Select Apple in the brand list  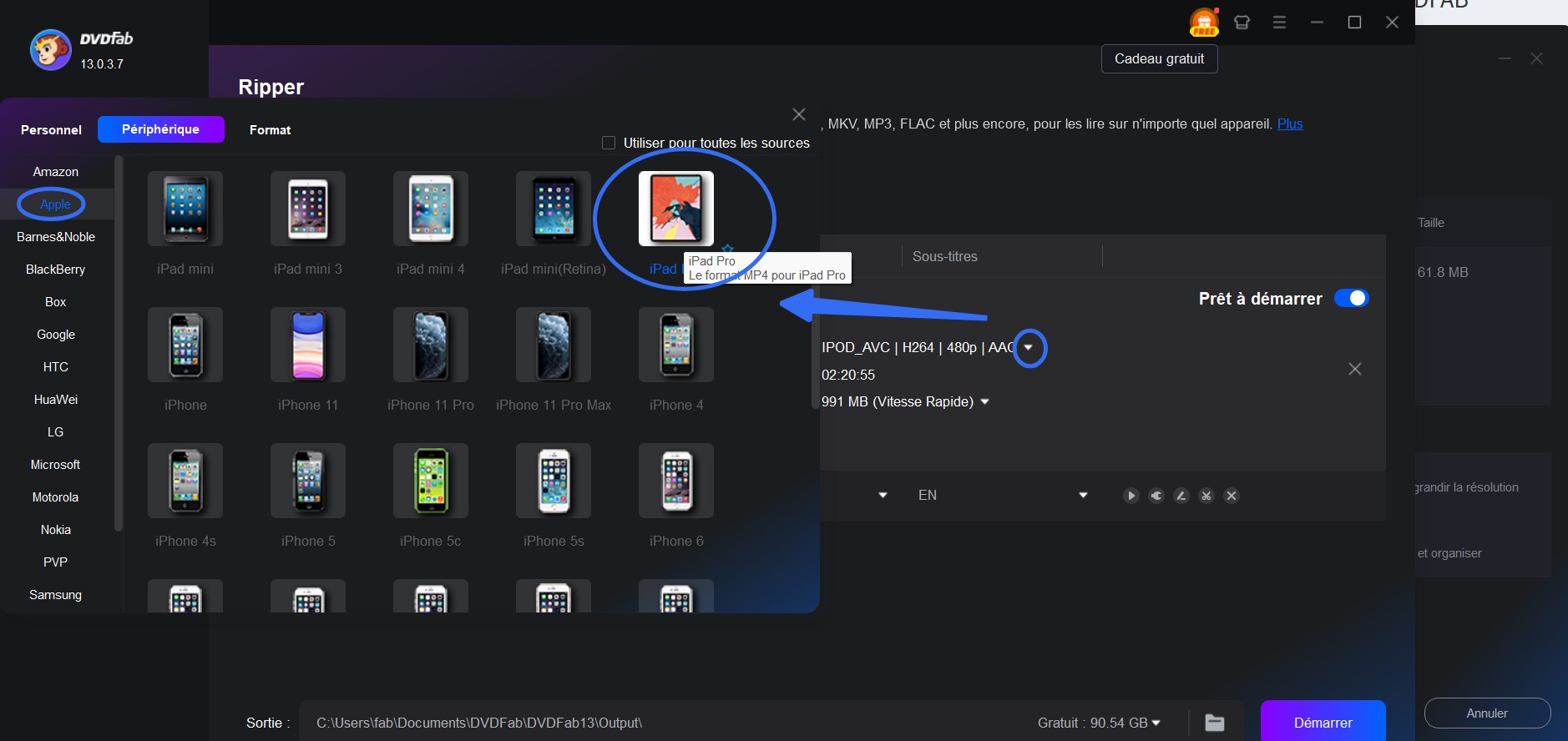pyautogui.click(x=56, y=204)
